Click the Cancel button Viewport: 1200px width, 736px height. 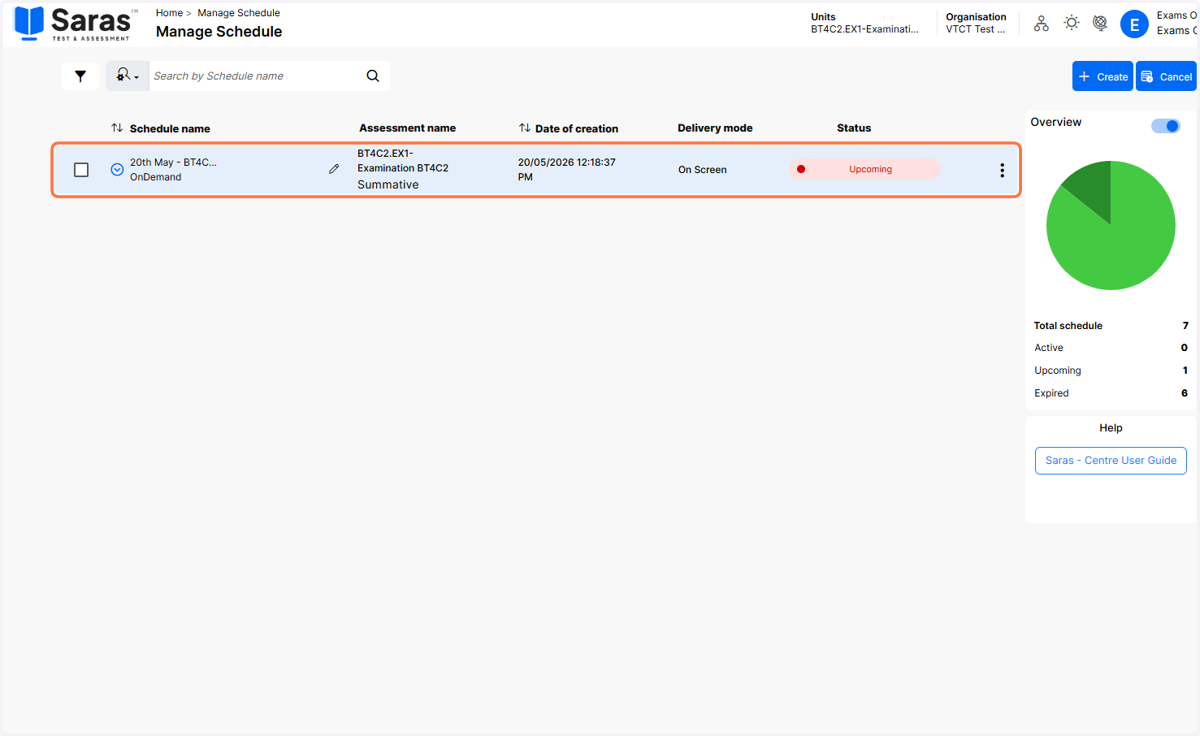(x=1166, y=76)
